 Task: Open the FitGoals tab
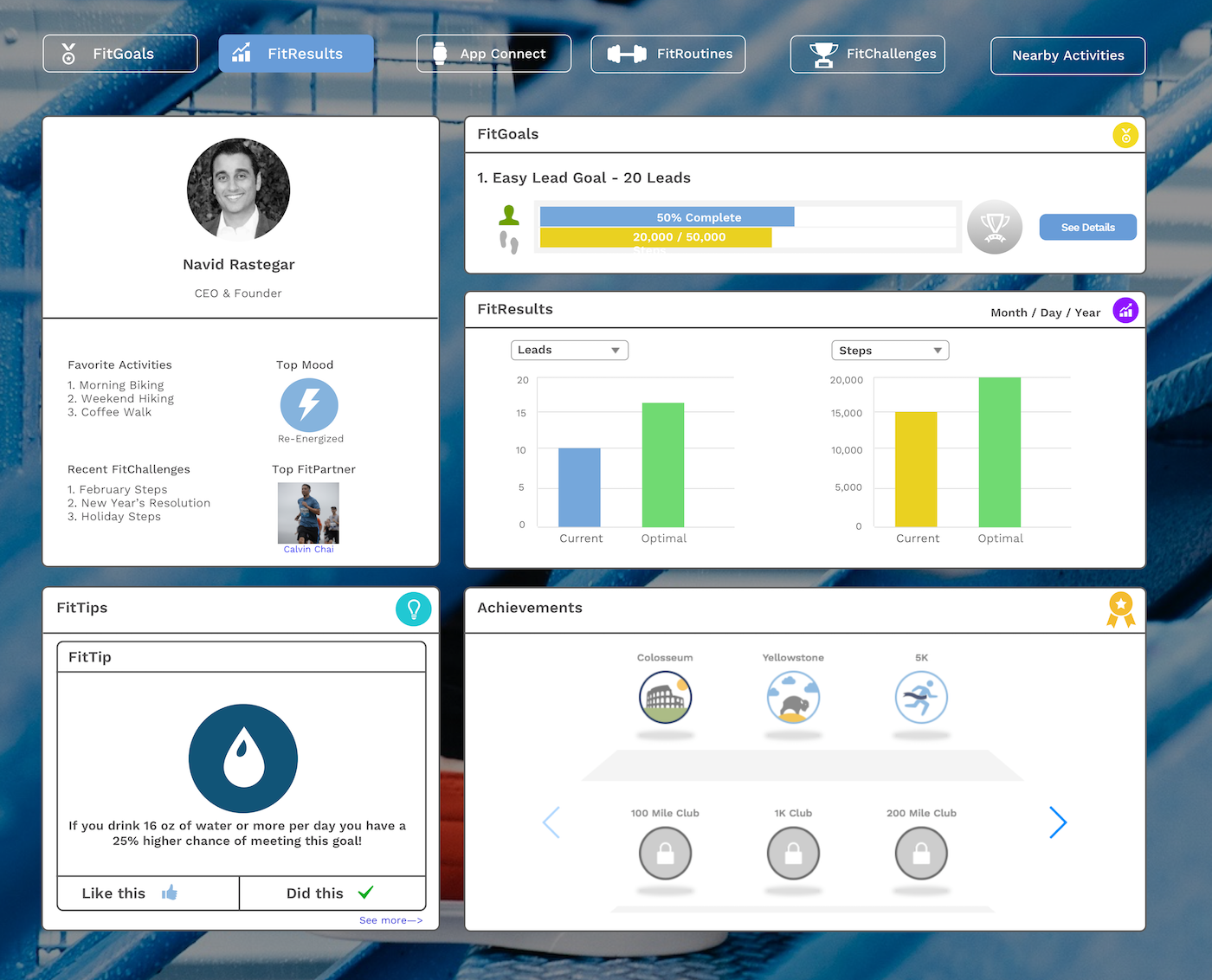[x=120, y=54]
